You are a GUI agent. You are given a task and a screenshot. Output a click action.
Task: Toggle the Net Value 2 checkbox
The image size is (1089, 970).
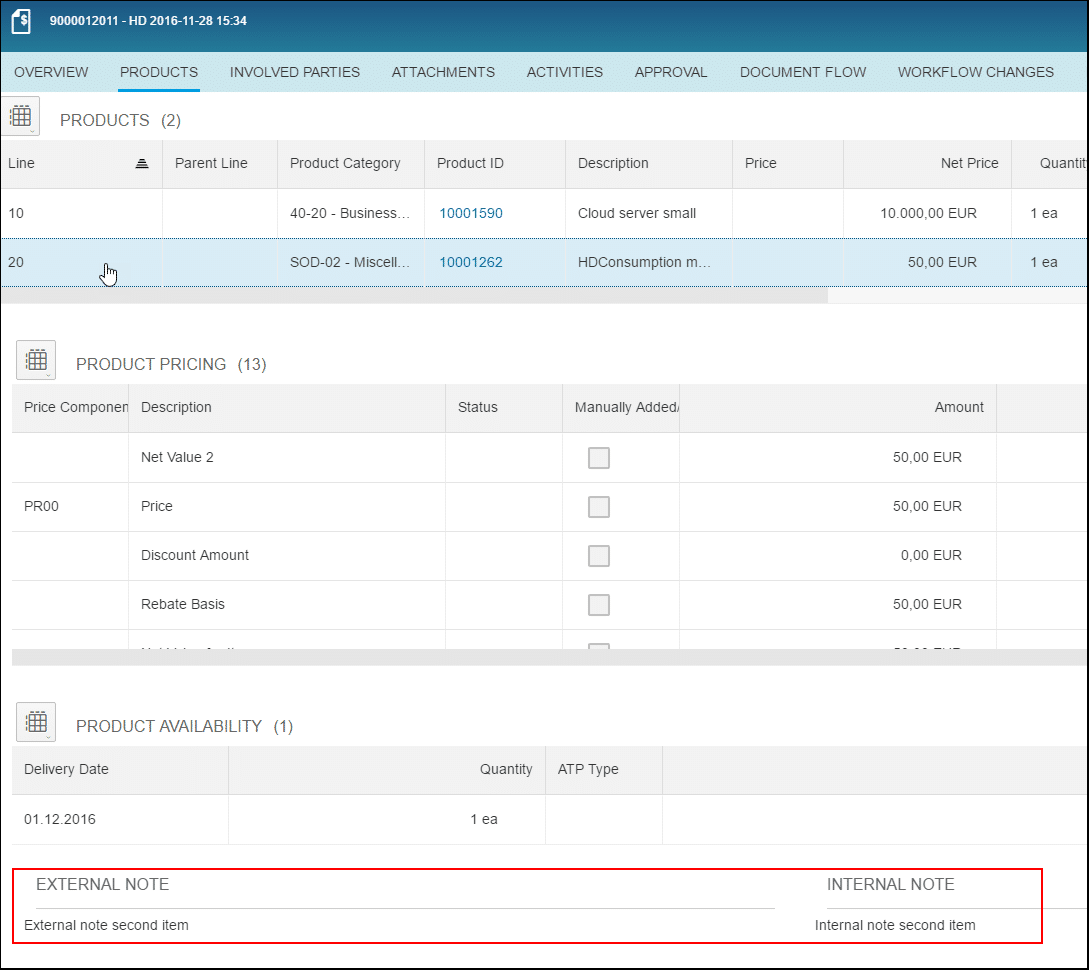coord(599,458)
